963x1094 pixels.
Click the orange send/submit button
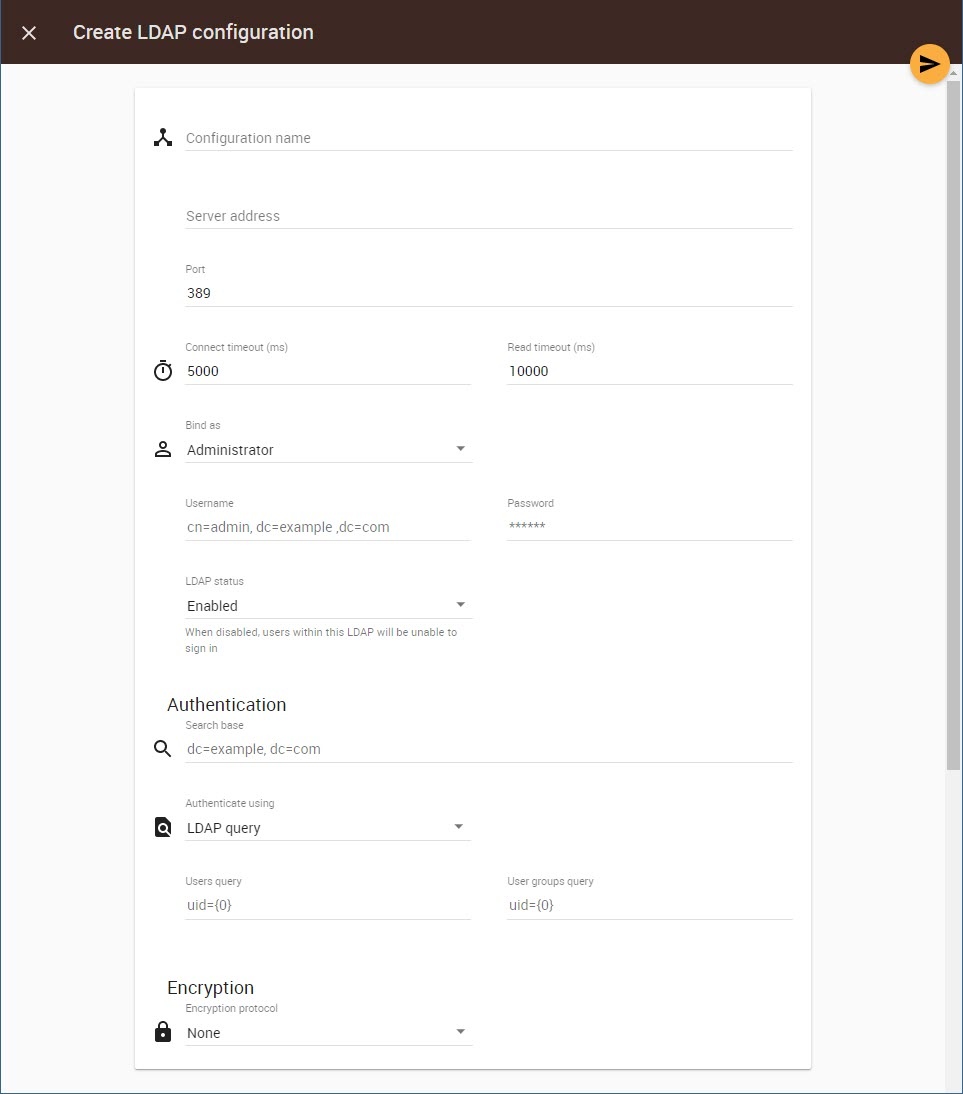[x=929, y=65]
